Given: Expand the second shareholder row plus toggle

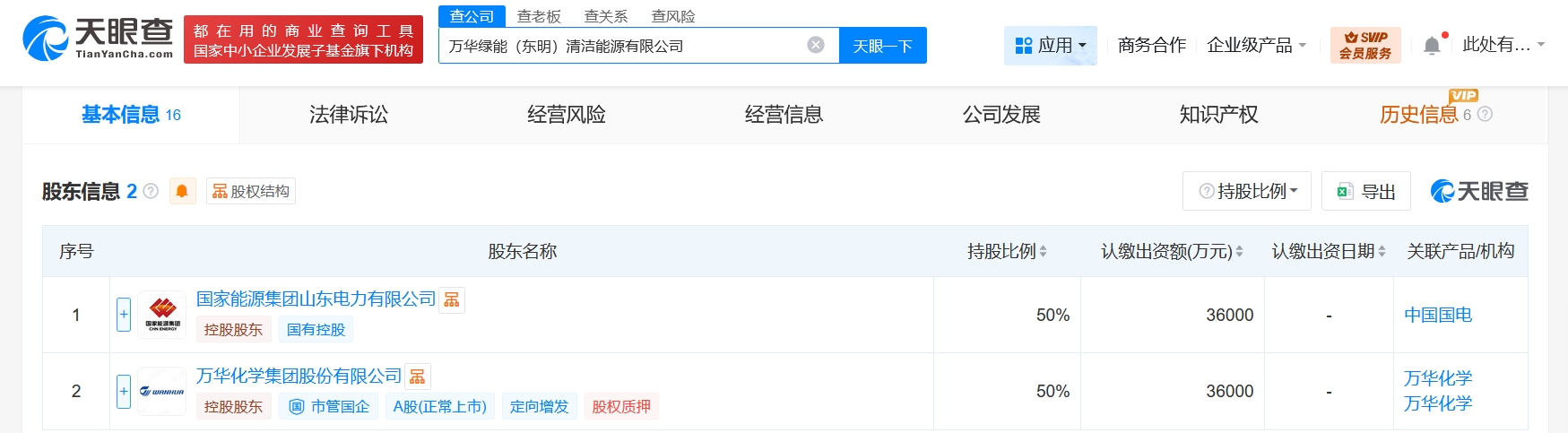Looking at the screenshot, I should pyautogui.click(x=124, y=391).
